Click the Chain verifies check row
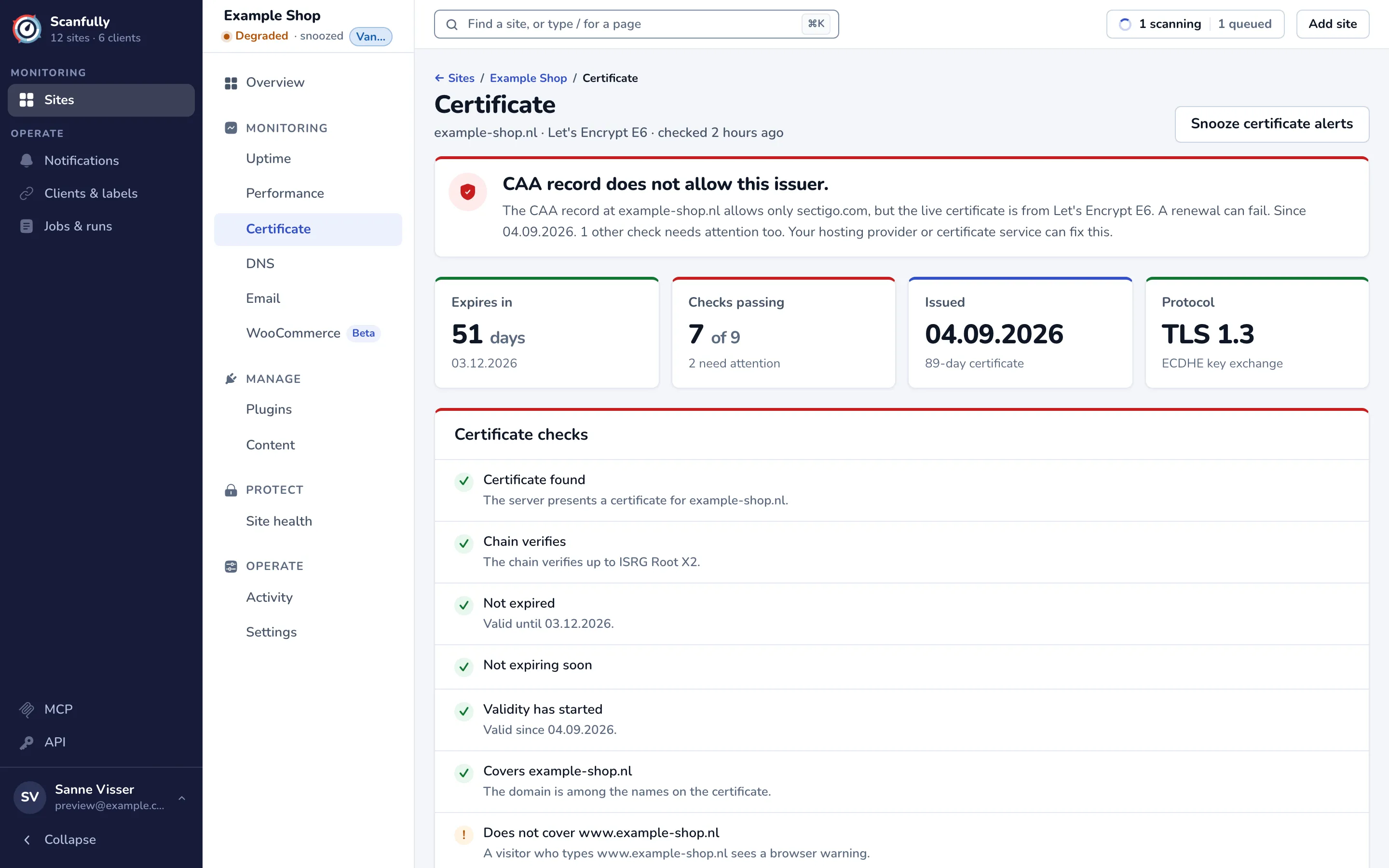This screenshot has height=868, width=1389. click(902, 552)
